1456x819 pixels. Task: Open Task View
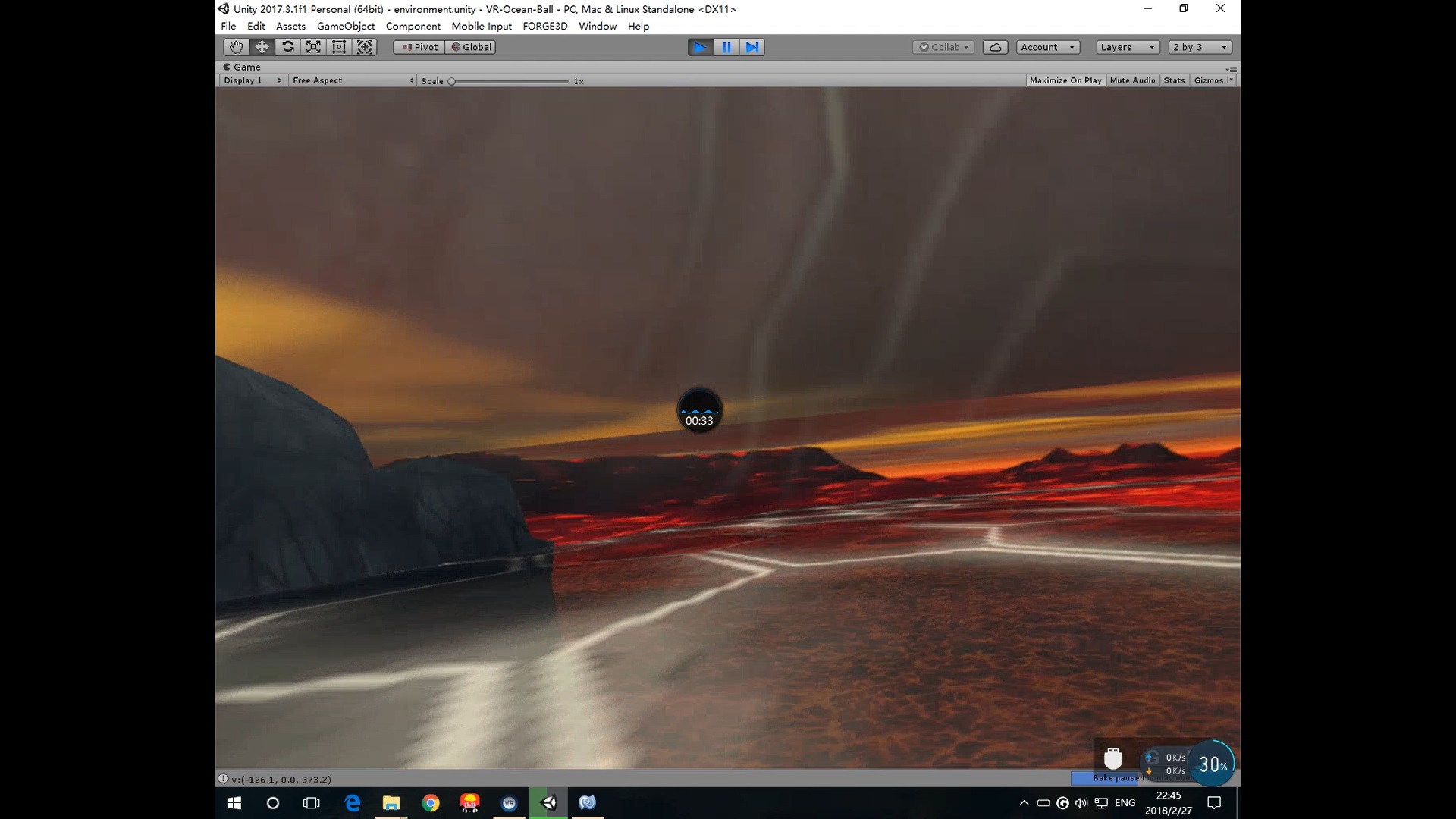click(312, 802)
